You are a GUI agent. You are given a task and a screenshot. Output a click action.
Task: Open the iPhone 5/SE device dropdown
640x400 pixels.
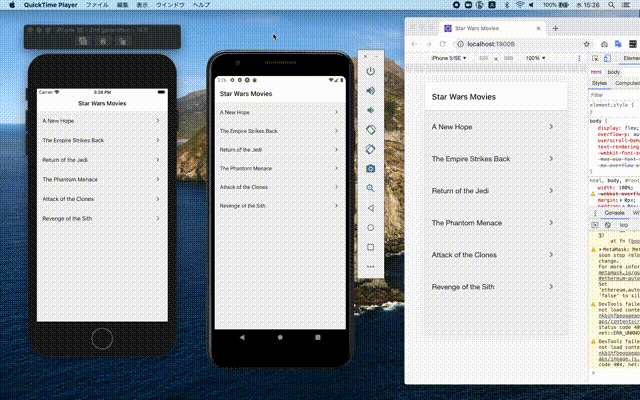click(x=449, y=58)
